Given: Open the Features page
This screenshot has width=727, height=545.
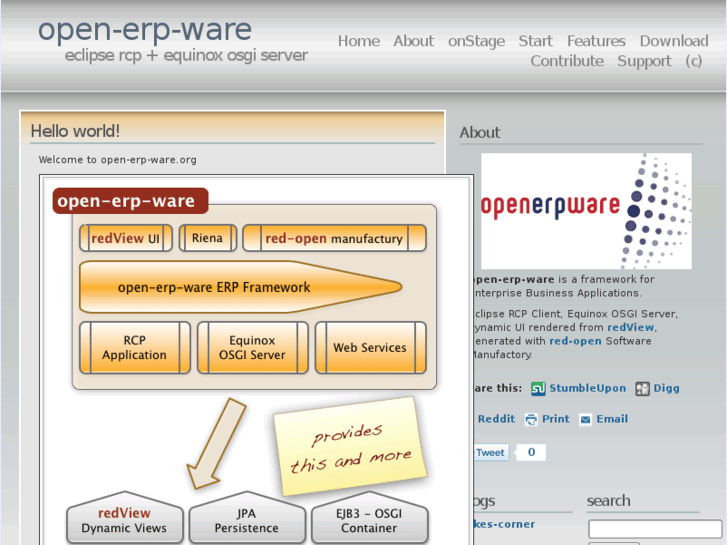Looking at the screenshot, I should click(x=596, y=41).
